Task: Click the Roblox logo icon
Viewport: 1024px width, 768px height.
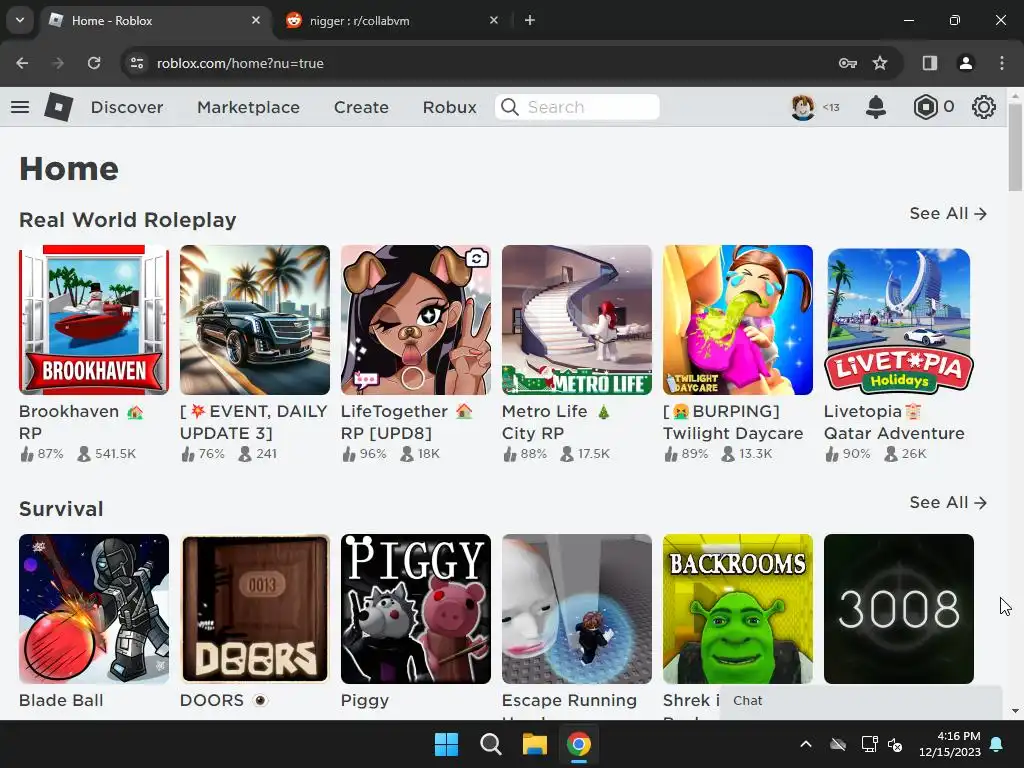Action: click(x=58, y=106)
